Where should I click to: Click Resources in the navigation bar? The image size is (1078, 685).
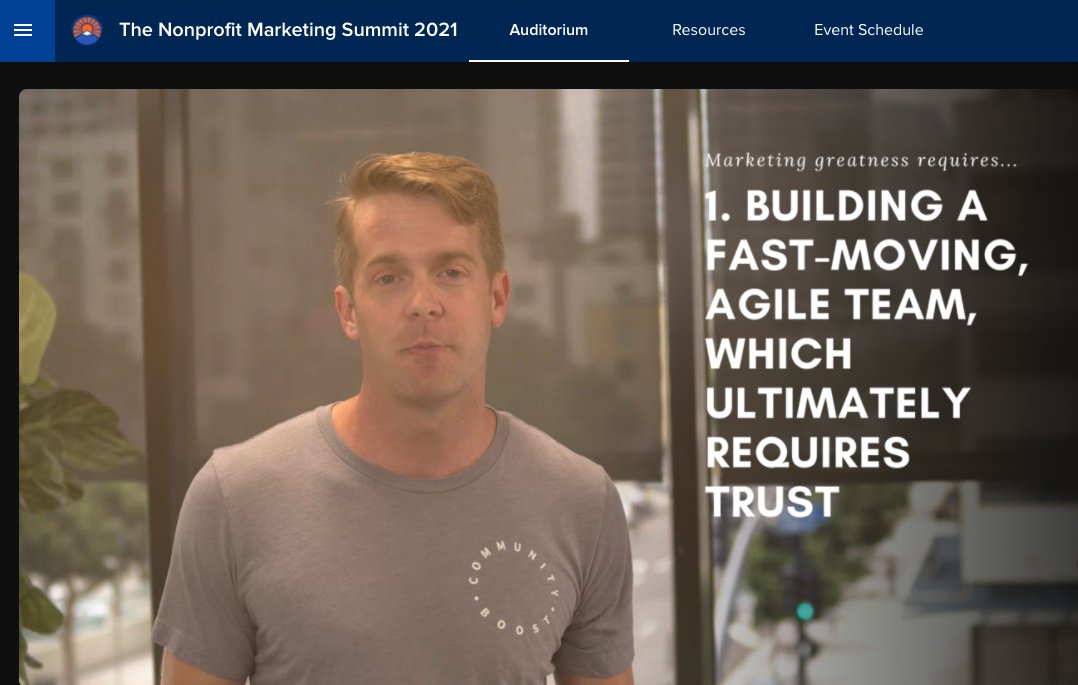tap(708, 30)
